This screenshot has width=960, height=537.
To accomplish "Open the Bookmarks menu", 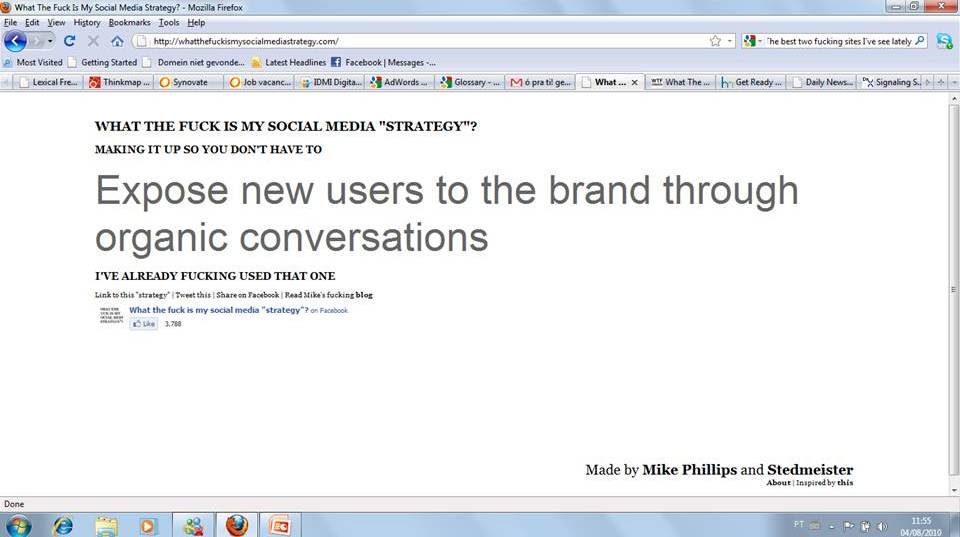I will coord(129,22).
